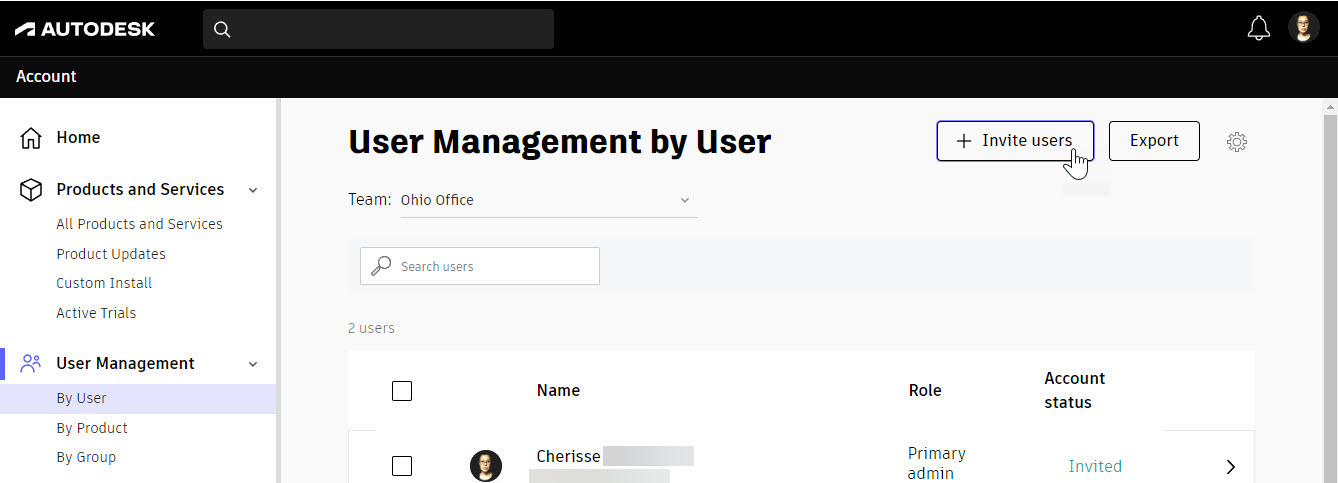Viewport: 1338px width, 483px height.
Task: Click the Primary admin role text
Action: click(937, 463)
